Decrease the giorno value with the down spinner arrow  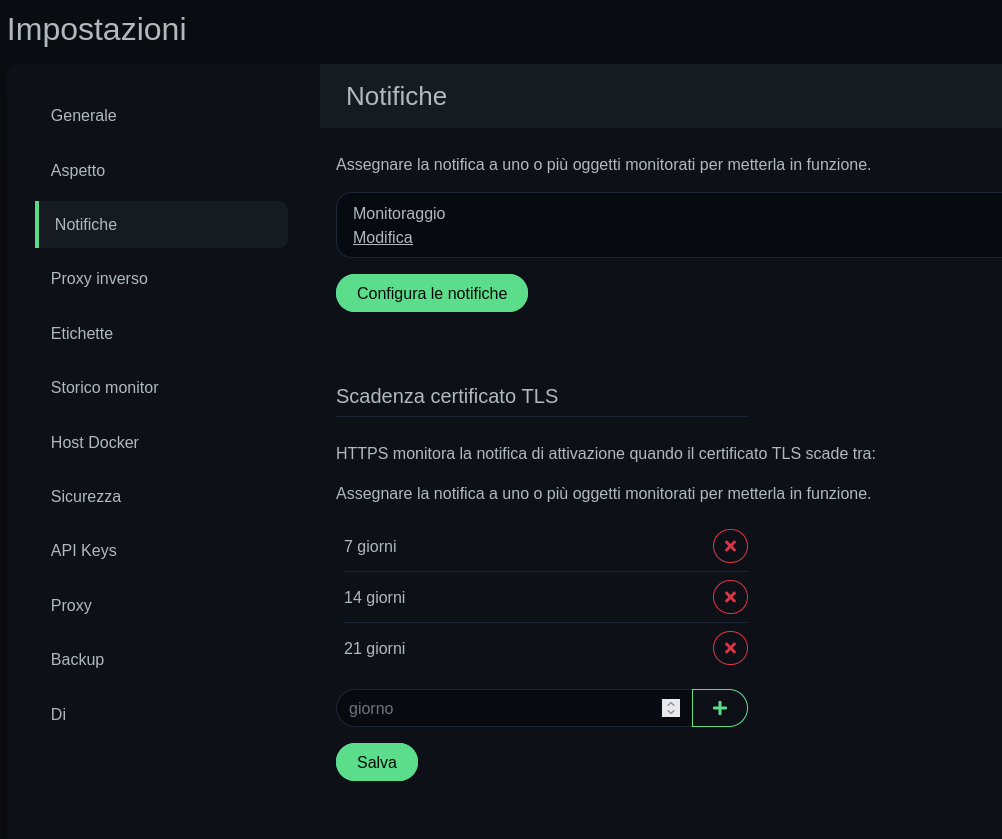[670, 712]
